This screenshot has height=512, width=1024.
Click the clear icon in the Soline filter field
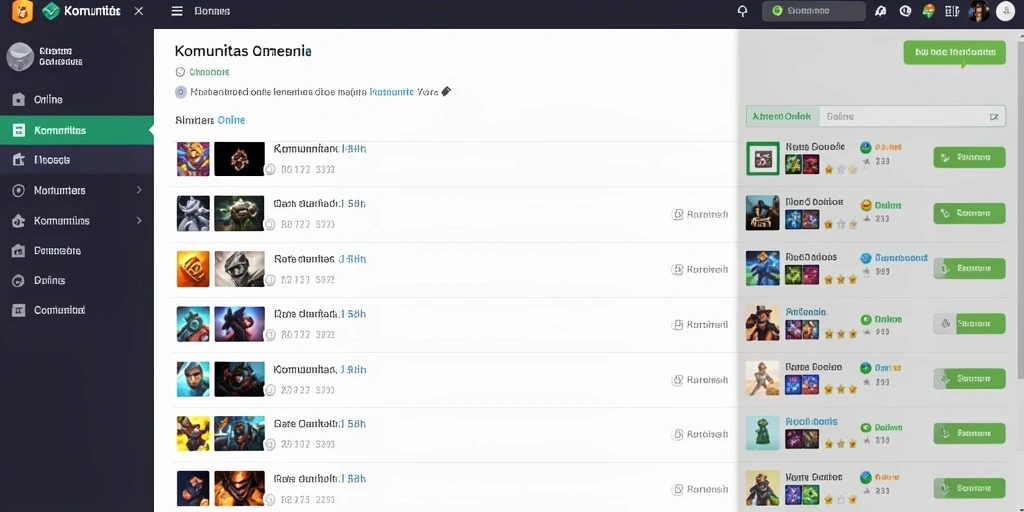tap(994, 117)
